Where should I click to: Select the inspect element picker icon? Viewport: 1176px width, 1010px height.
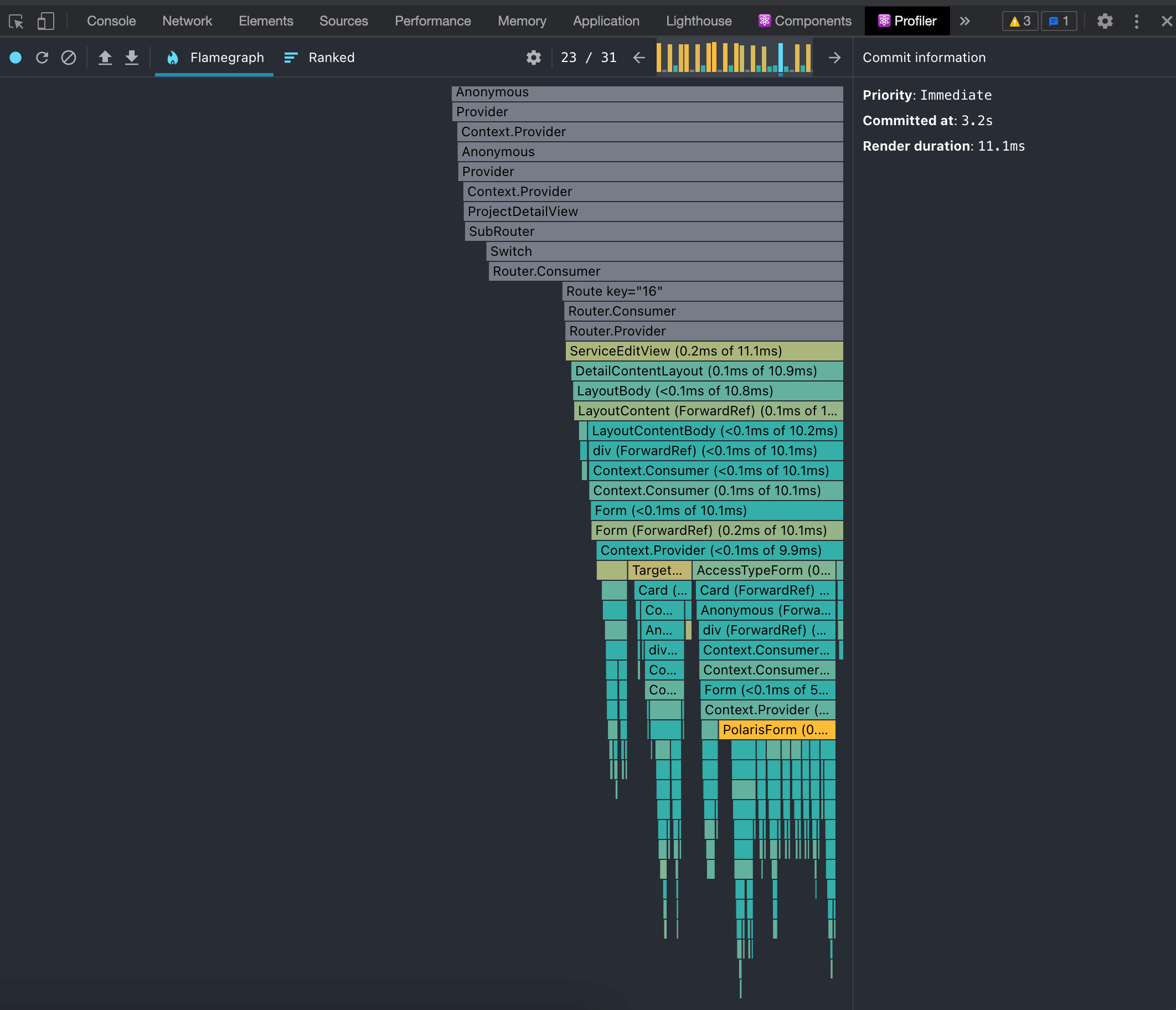pyautogui.click(x=16, y=22)
